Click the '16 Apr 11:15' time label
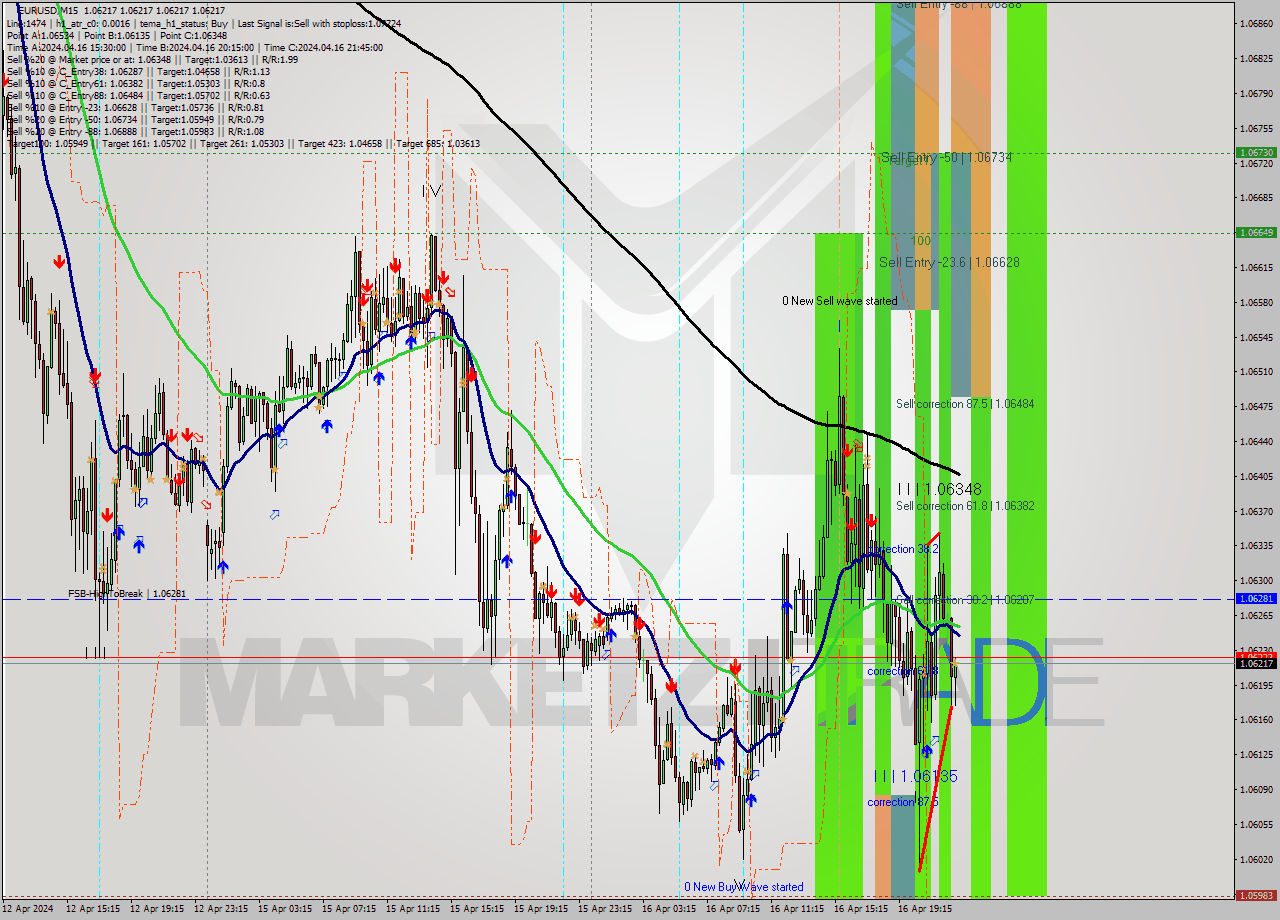The width and height of the screenshot is (1280, 920). tap(797, 910)
